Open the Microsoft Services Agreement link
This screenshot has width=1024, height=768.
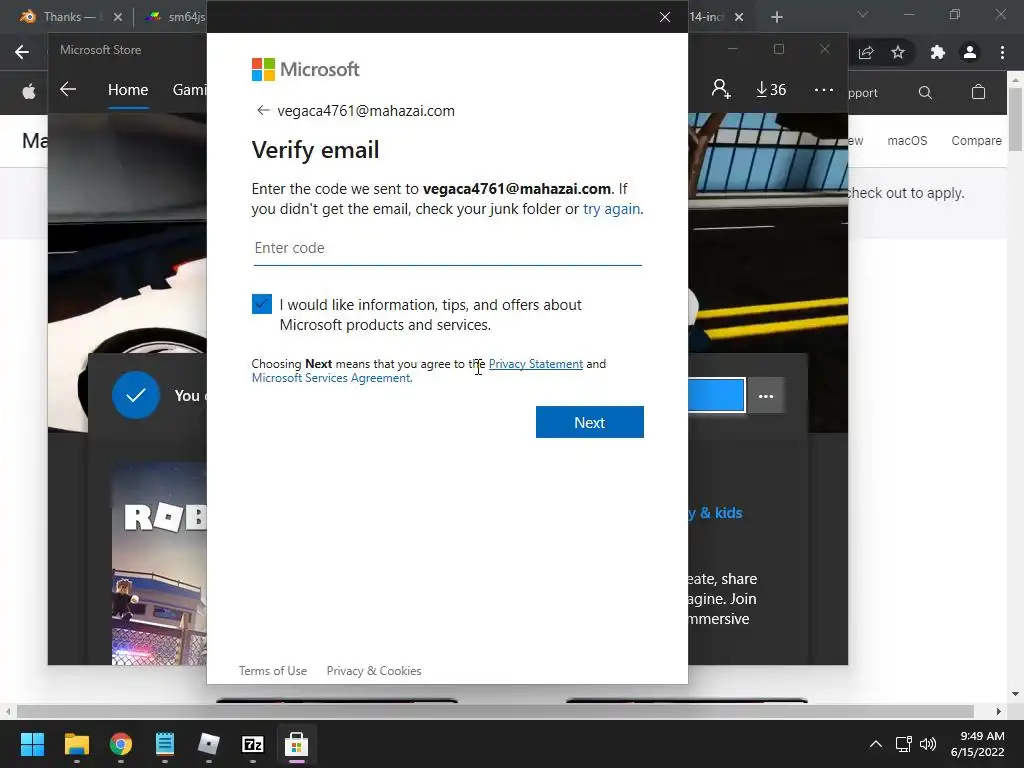tap(331, 378)
